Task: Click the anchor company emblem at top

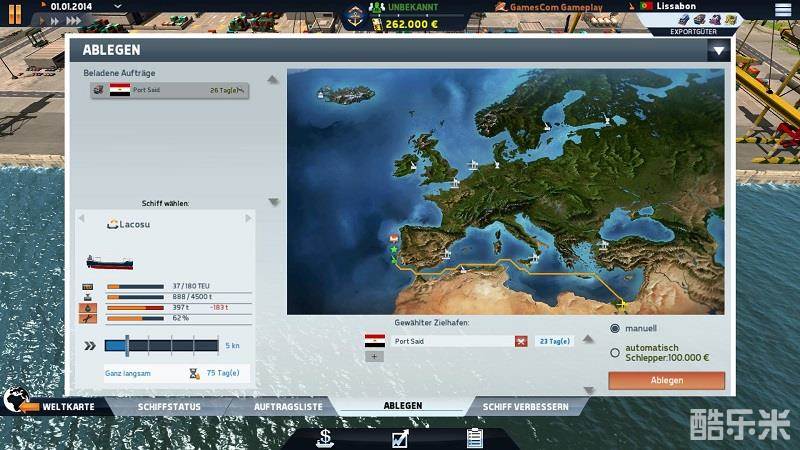Action: coord(353,13)
